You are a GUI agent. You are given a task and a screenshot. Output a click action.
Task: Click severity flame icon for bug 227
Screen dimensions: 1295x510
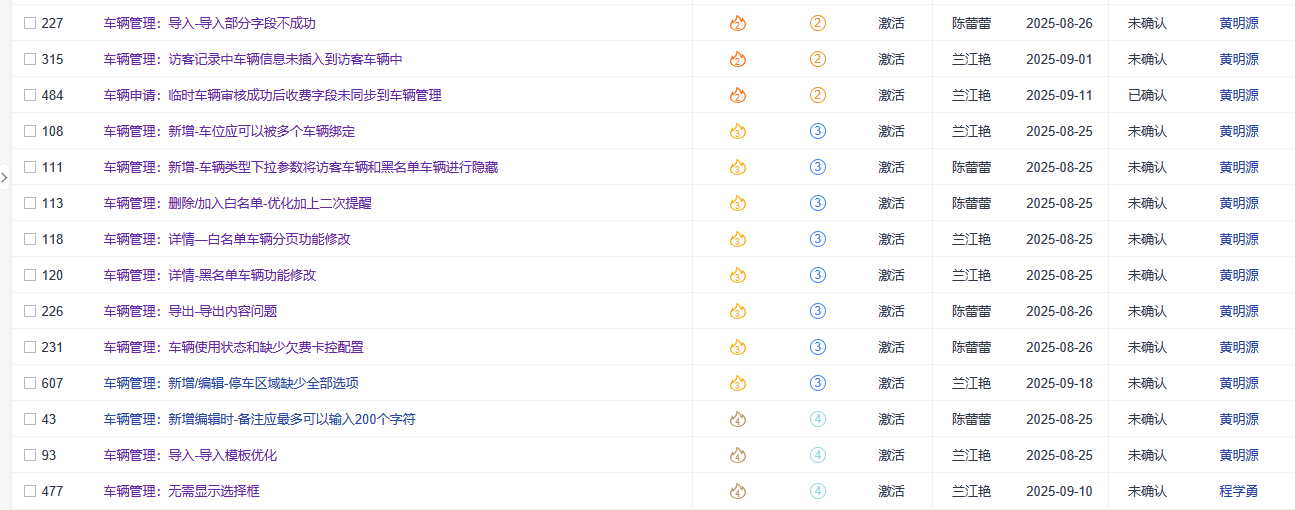pyautogui.click(x=738, y=23)
